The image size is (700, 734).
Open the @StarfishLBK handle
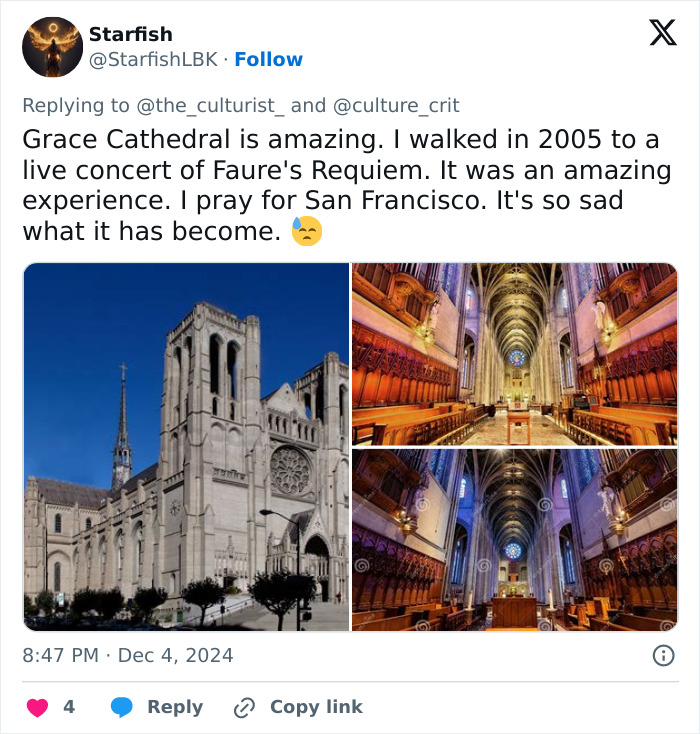pyautogui.click(x=153, y=60)
